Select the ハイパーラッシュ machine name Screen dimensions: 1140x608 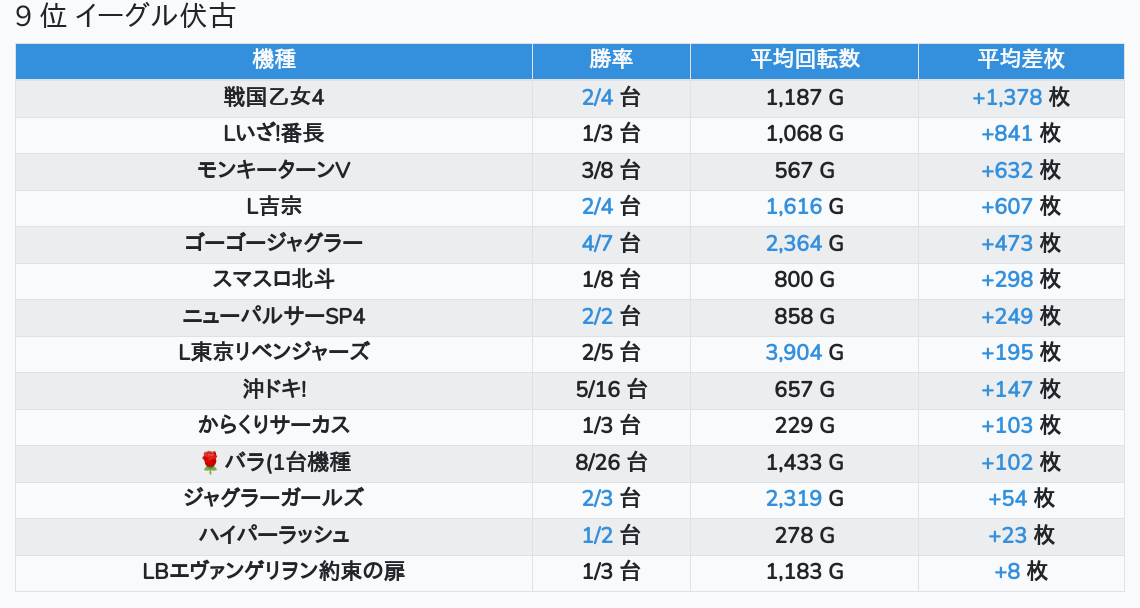pos(274,535)
